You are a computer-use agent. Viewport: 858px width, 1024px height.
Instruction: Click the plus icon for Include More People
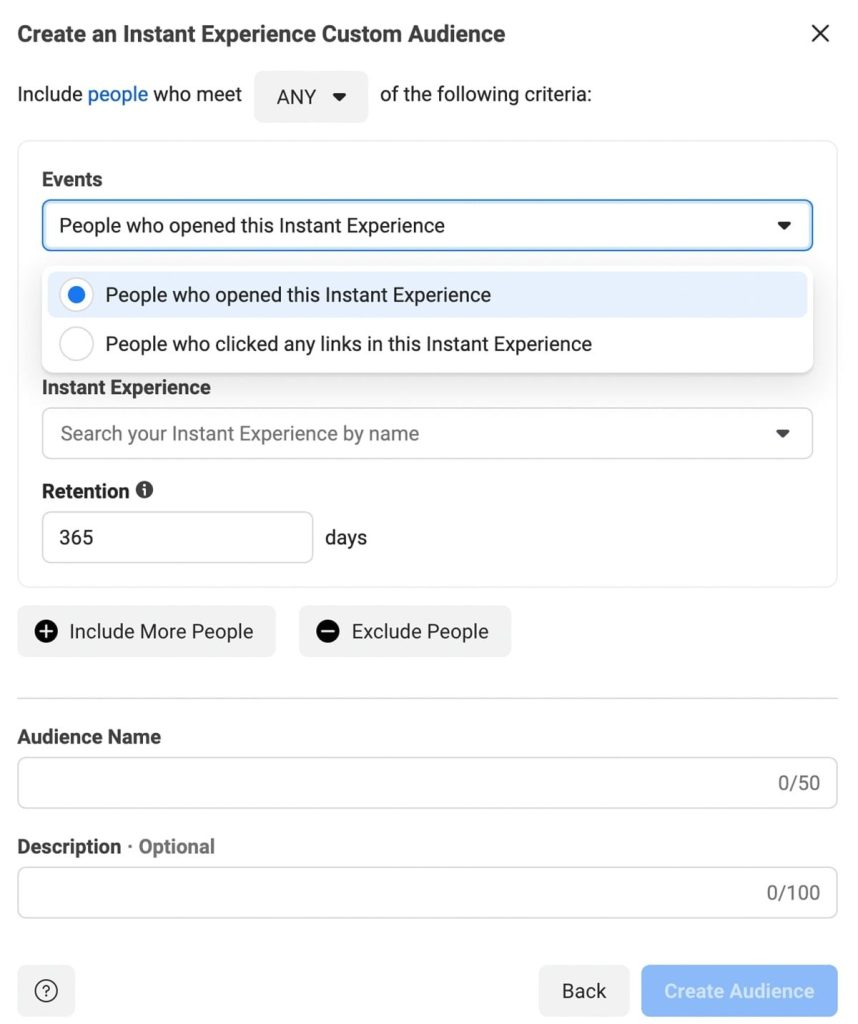pos(46,631)
